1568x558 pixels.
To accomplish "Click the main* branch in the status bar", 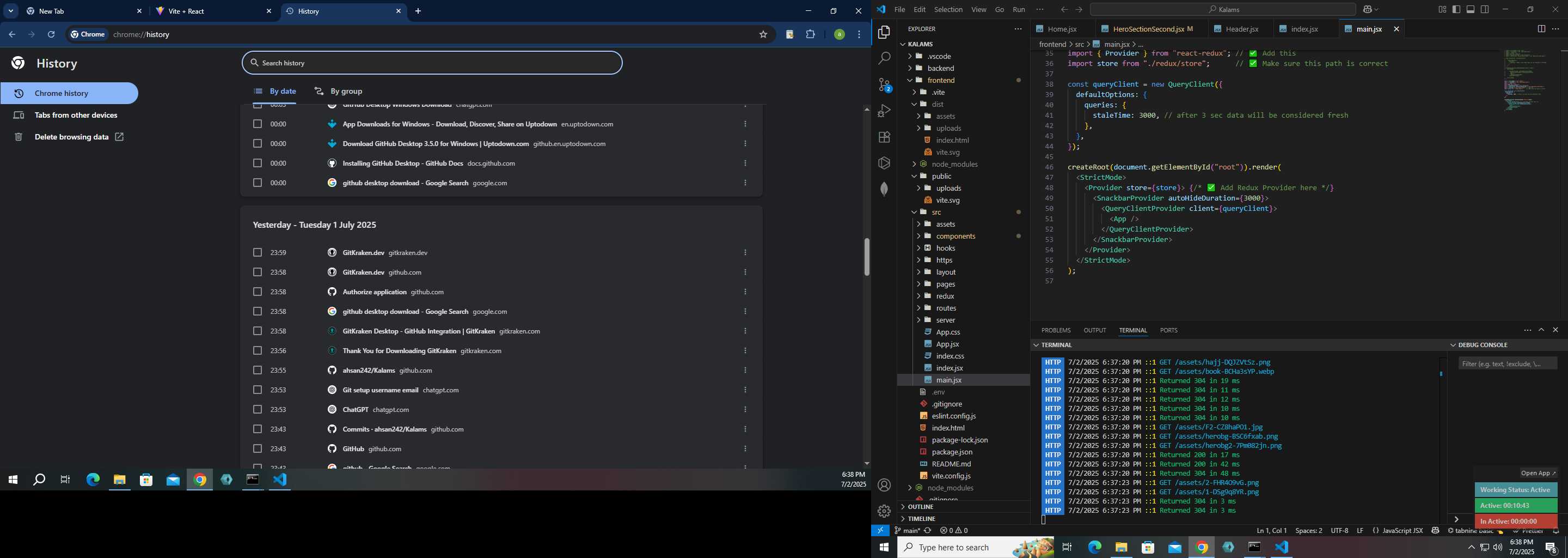I will point(907,531).
